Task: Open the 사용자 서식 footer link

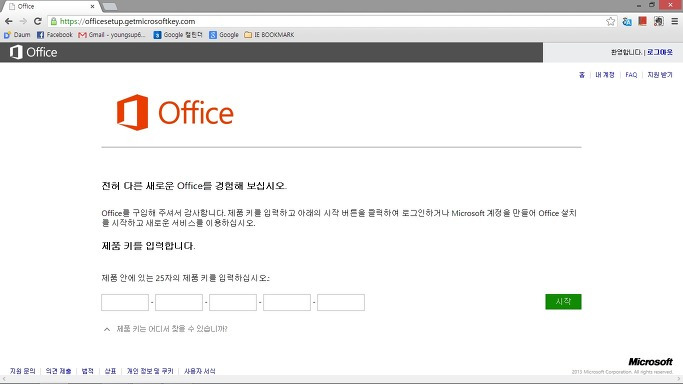Action: [x=199, y=371]
